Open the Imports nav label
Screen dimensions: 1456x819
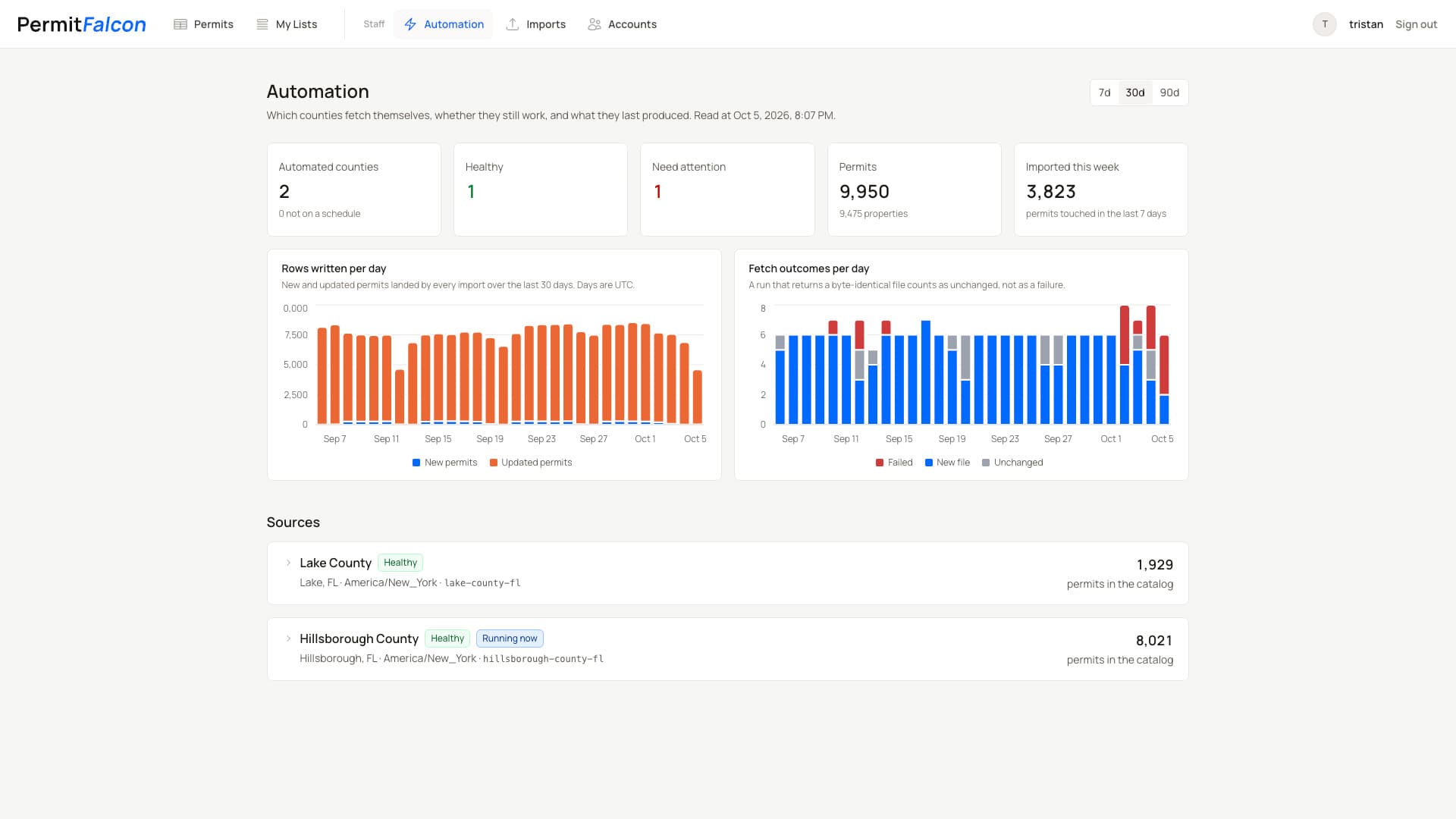pos(546,24)
